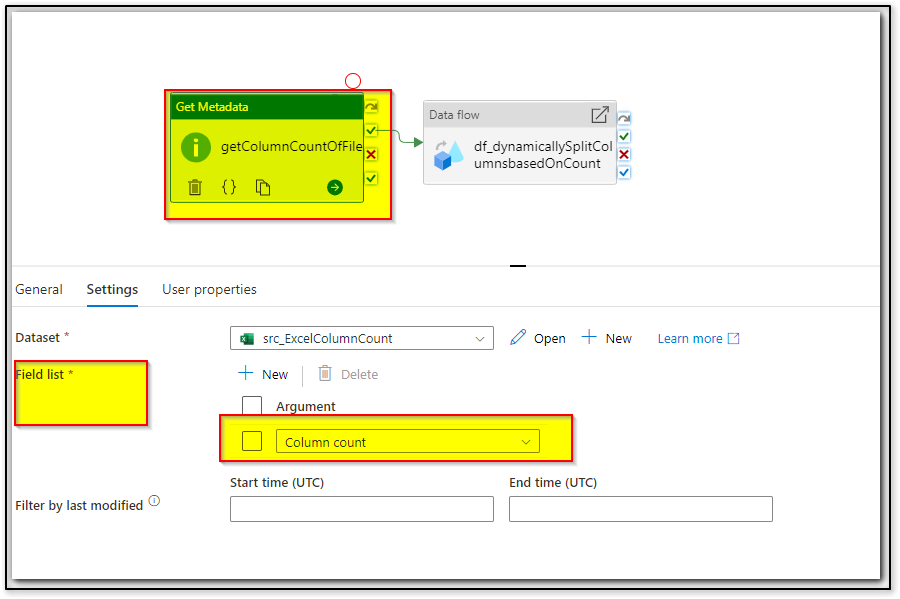Screen dimensions: 900x599
Task: Click the blue Data Flow activity icon
Action: pyautogui.click(x=447, y=157)
